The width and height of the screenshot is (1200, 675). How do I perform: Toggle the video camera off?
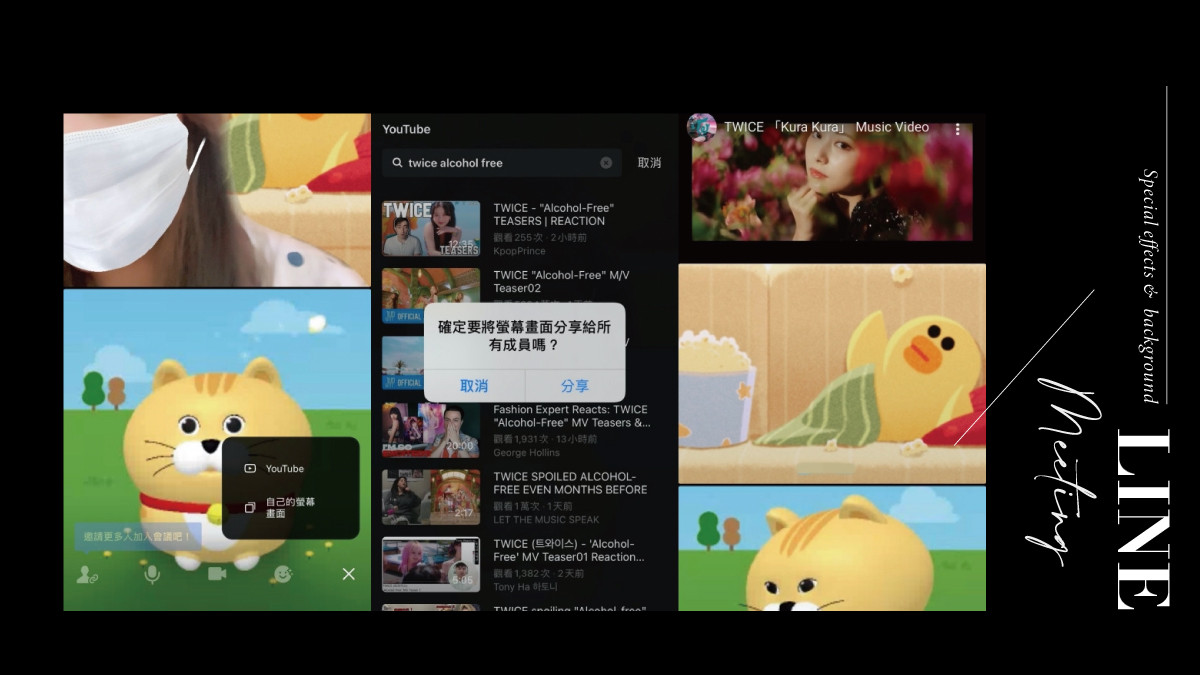(217, 574)
